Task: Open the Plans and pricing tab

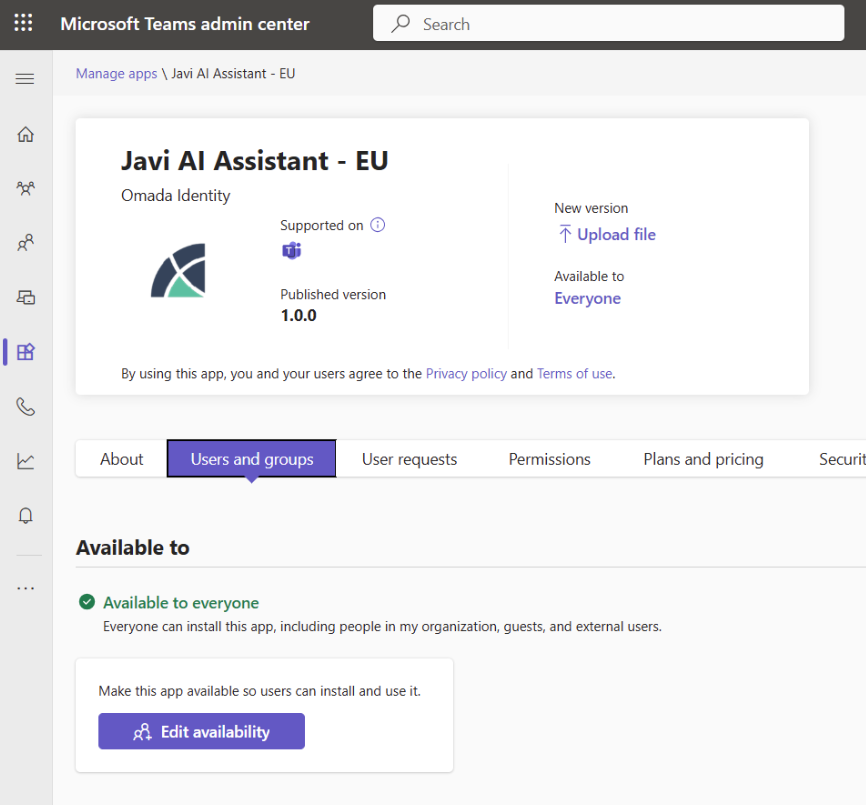Action: [704, 459]
